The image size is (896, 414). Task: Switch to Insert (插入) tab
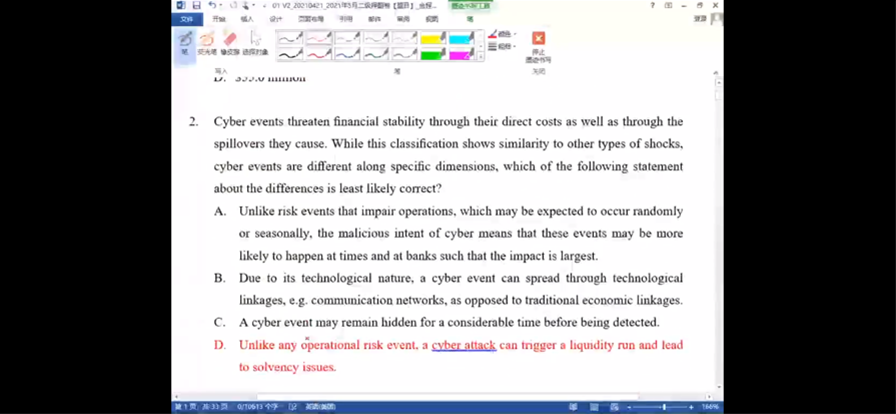247,19
